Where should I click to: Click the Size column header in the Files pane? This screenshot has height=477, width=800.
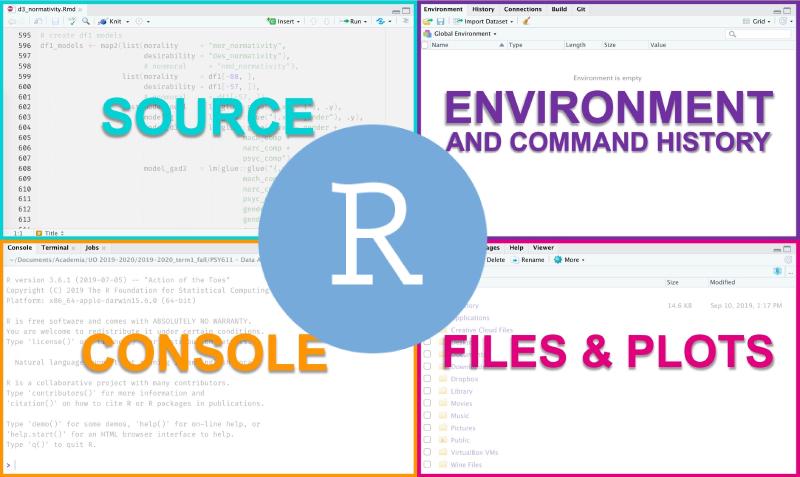coord(673,282)
